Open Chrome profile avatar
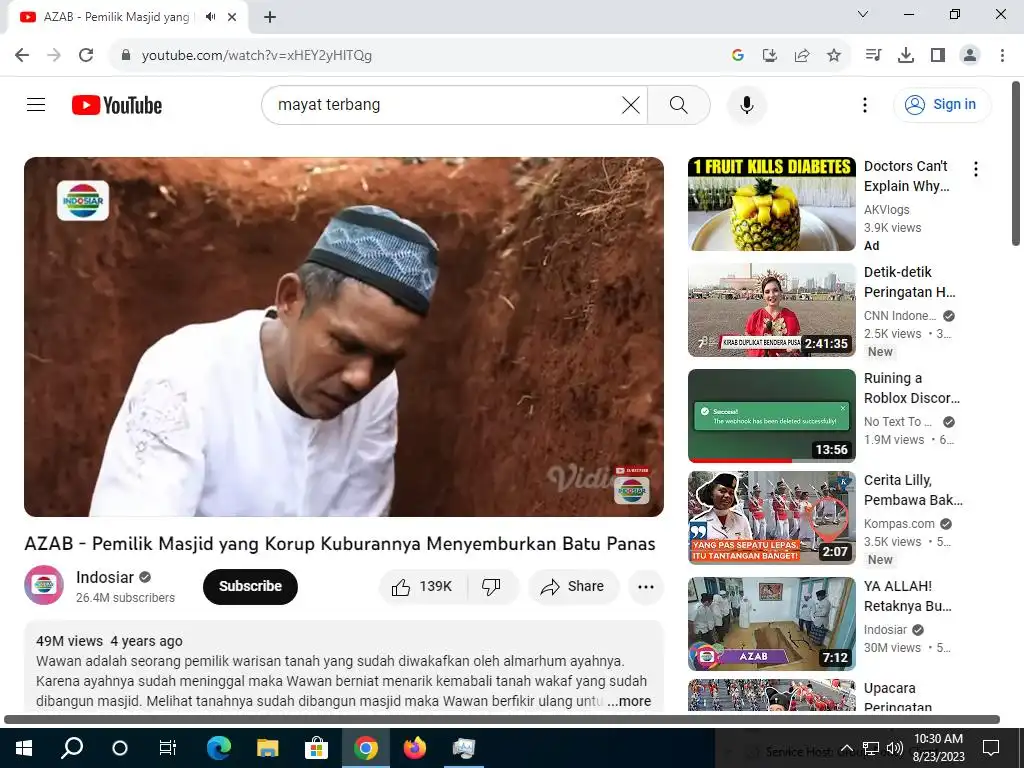This screenshot has height=768, width=1024. pos(970,55)
